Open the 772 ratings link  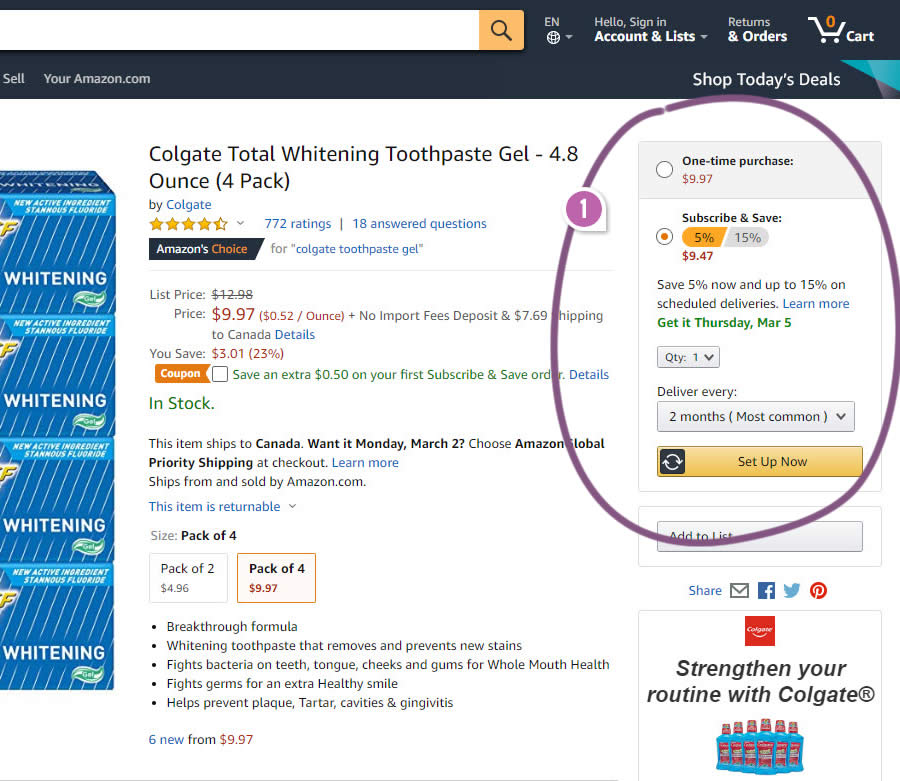pyautogui.click(x=297, y=224)
